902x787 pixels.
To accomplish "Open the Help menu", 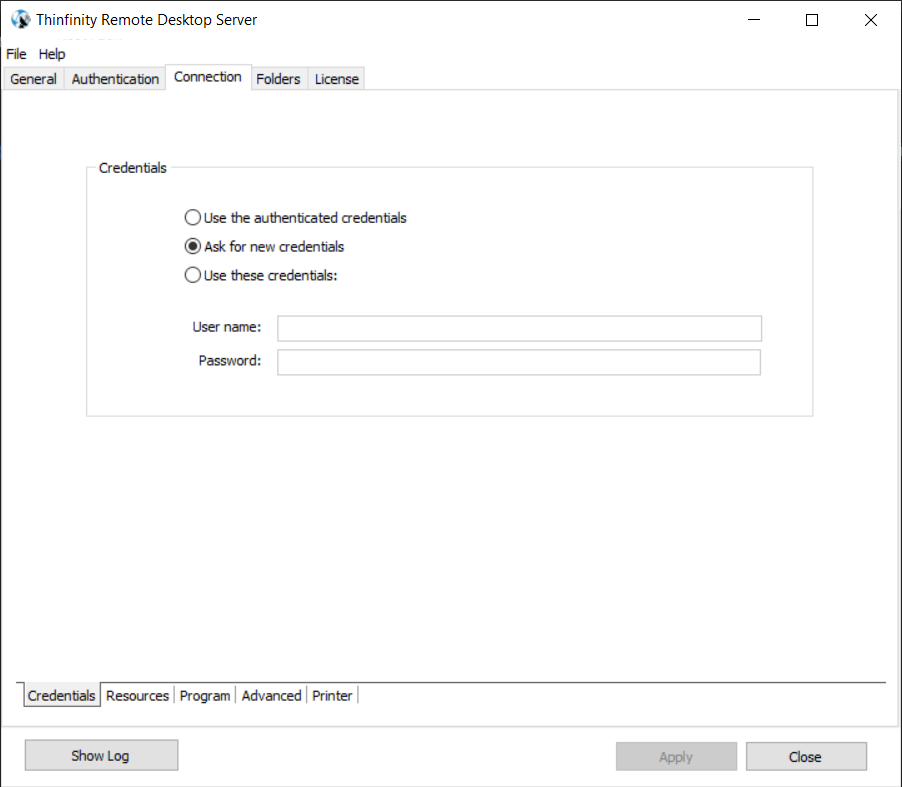I will [x=52, y=54].
